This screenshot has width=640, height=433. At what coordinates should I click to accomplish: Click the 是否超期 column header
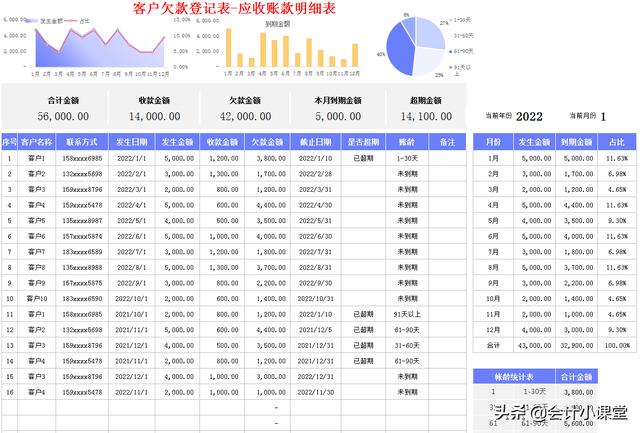click(363, 142)
